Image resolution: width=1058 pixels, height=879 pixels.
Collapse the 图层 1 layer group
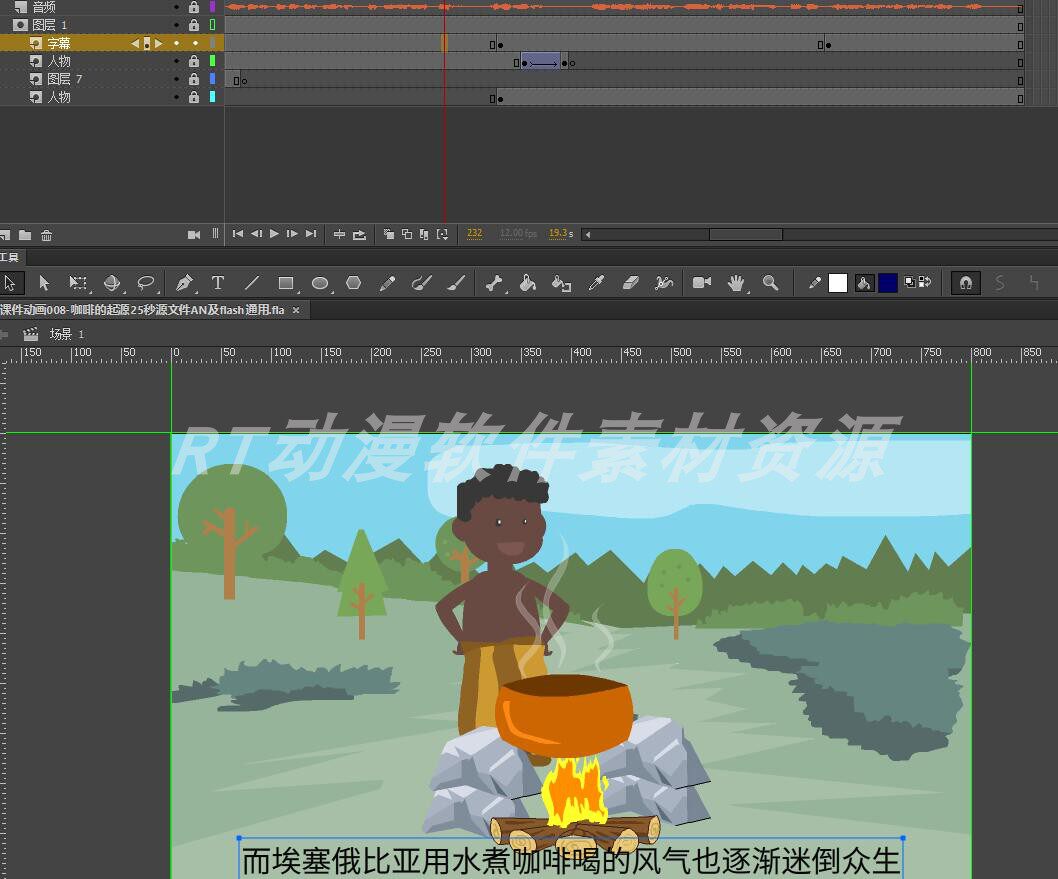20,25
